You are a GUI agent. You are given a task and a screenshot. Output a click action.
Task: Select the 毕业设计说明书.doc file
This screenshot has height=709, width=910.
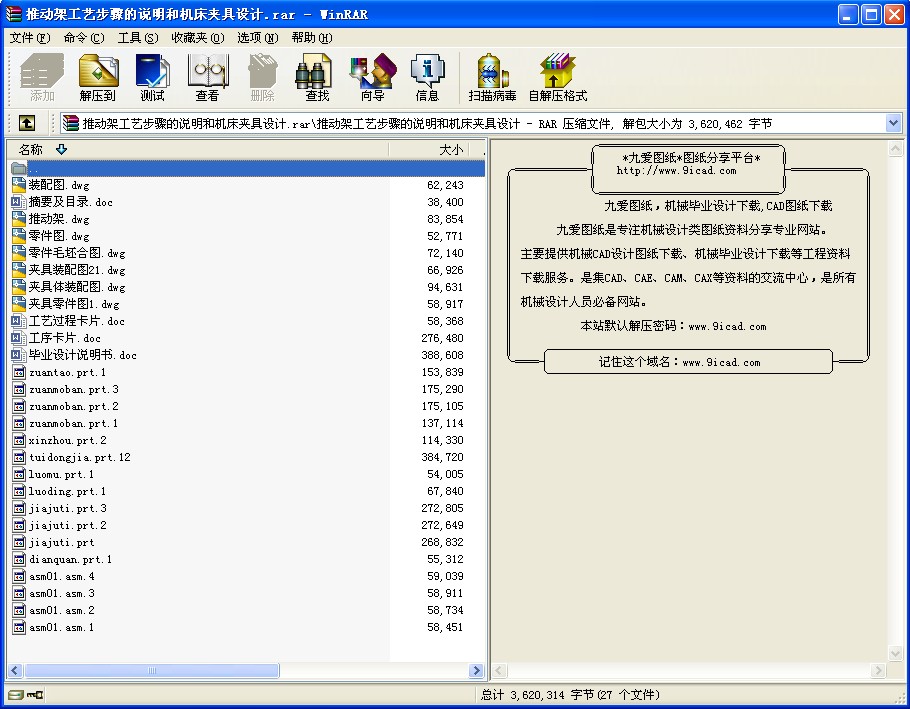pos(82,355)
